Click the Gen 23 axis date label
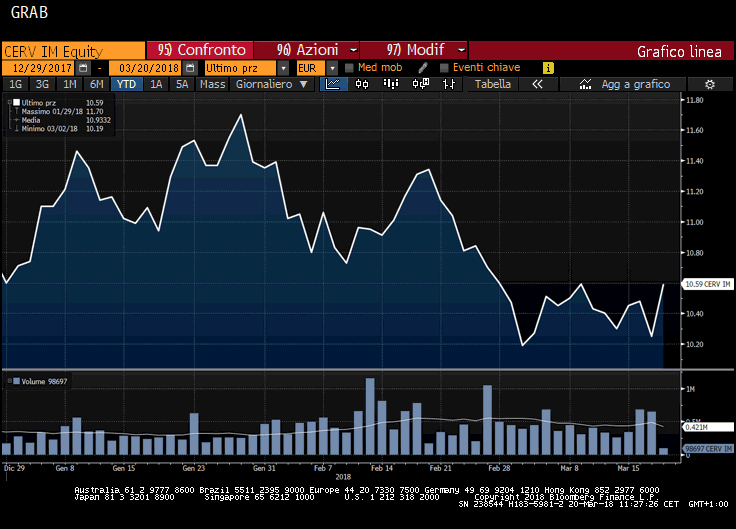The image size is (736, 529). tap(194, 468)
